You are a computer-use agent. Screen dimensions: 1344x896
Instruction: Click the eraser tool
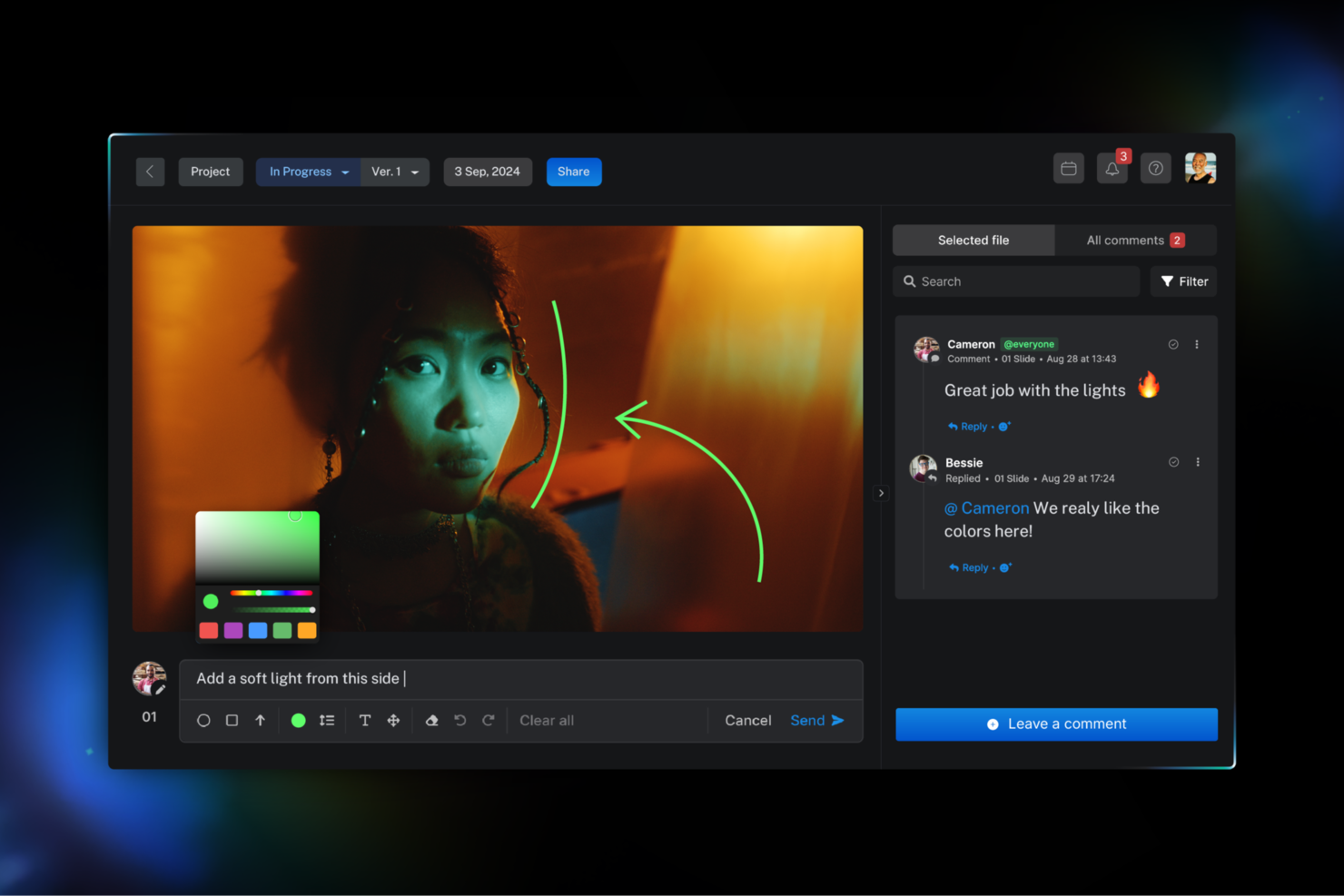click(431, 720)
